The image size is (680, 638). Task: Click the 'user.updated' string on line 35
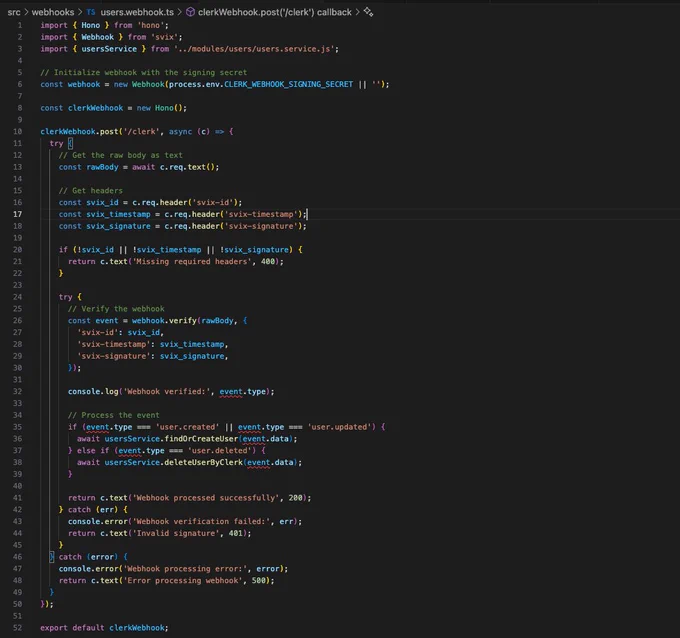point(339,427)
